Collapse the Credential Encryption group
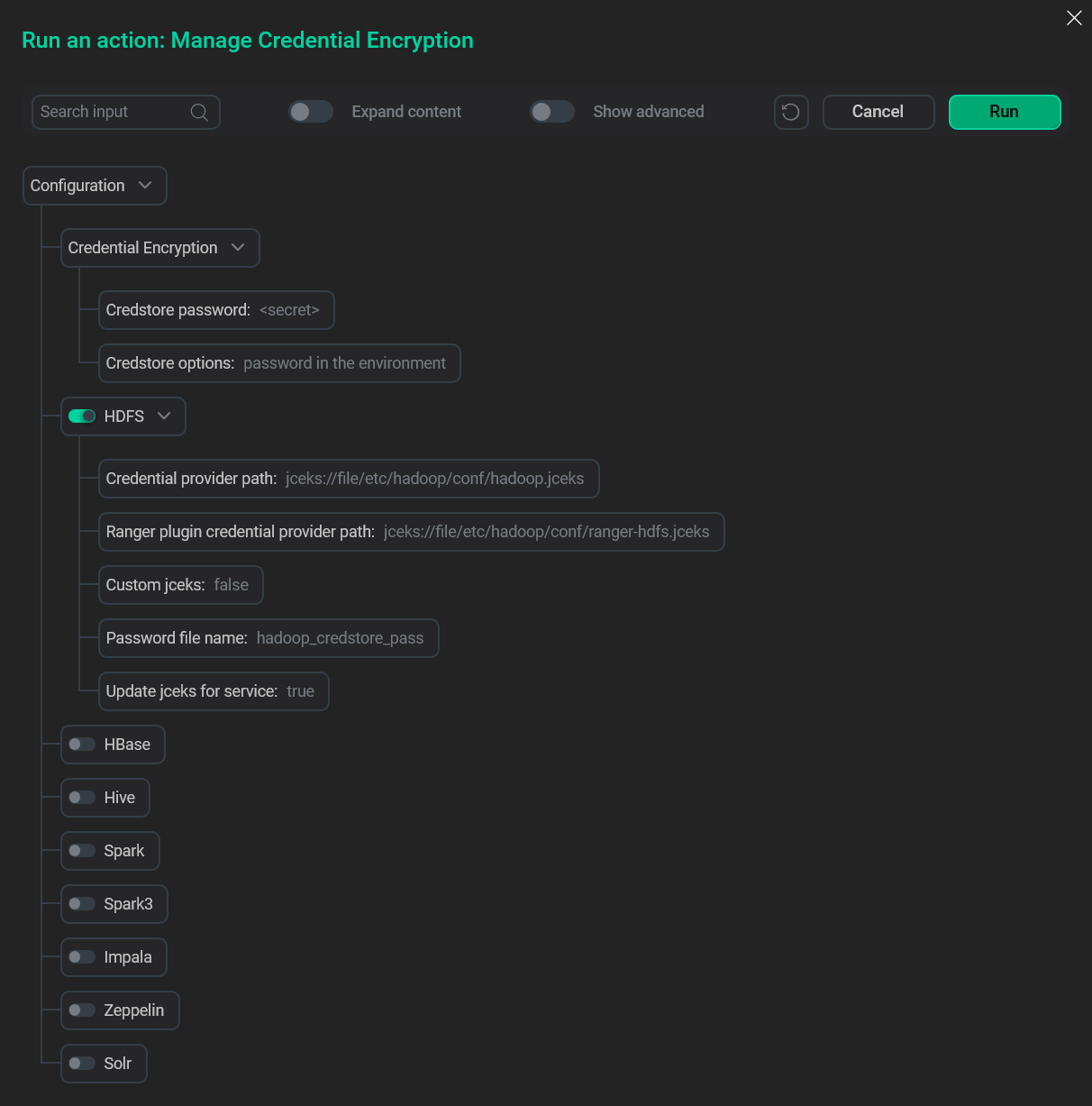This screenshot has width=1092, height=1106. tap(238, 248)
